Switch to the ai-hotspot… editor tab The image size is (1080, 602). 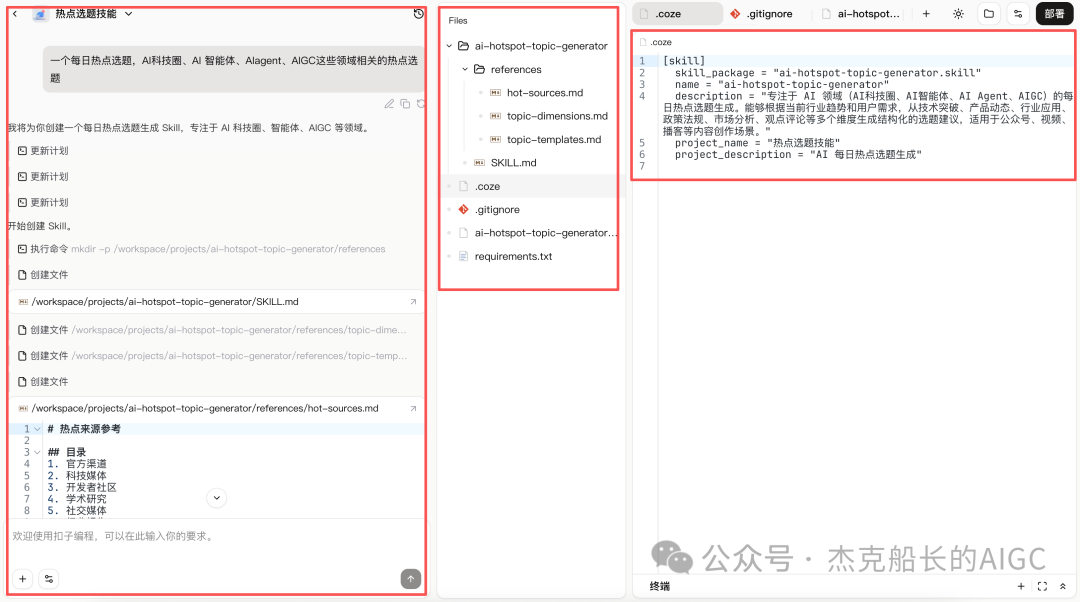coord(861,14)
